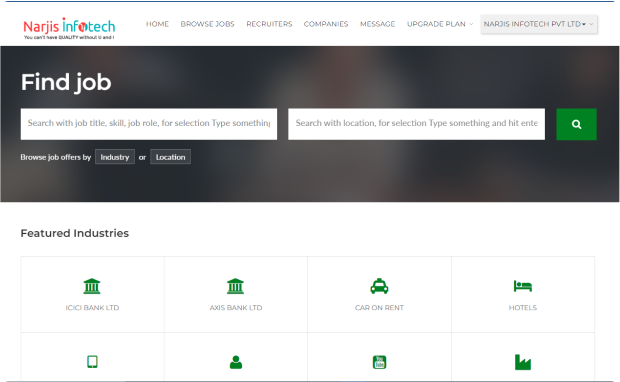Open the HOME menu item
Image resolution: width=620 pixels, height=382 pixels.
point(157,24)
